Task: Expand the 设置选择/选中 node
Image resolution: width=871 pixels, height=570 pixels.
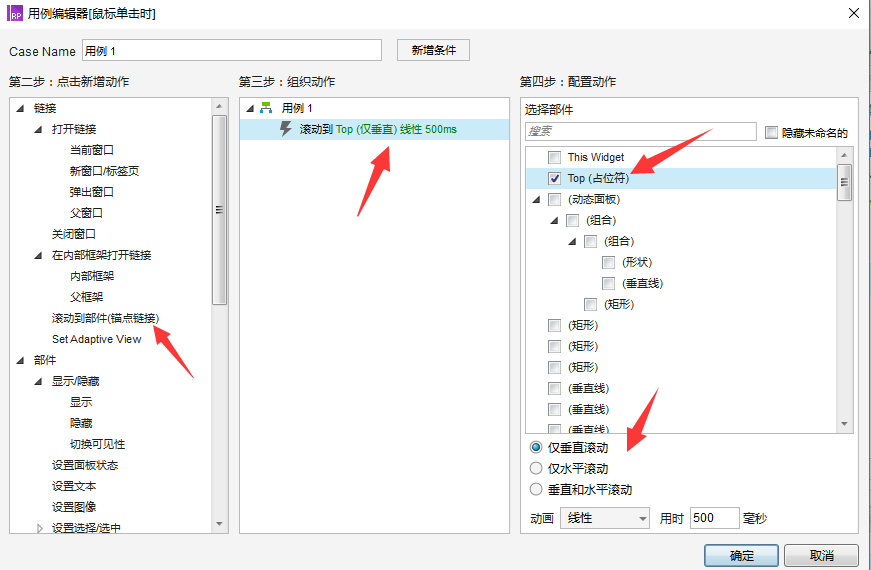Action: [39, 528]
